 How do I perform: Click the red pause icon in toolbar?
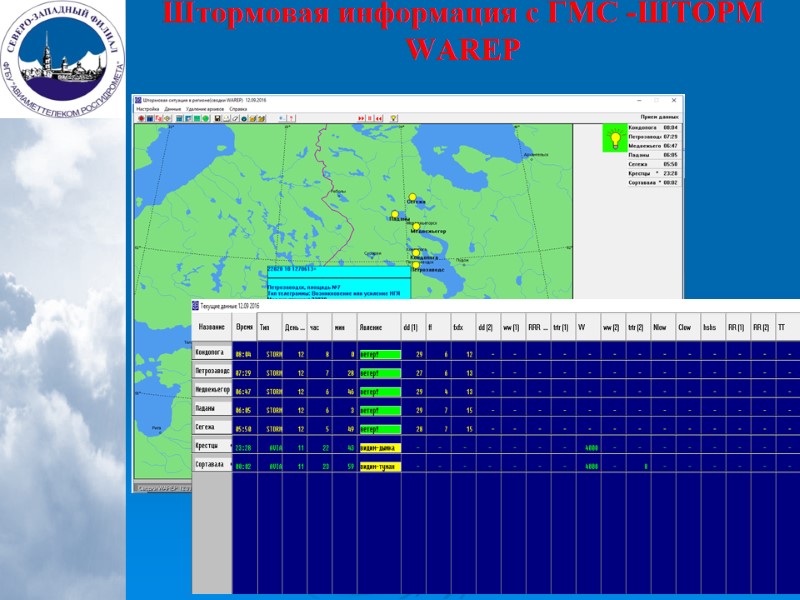370,118
